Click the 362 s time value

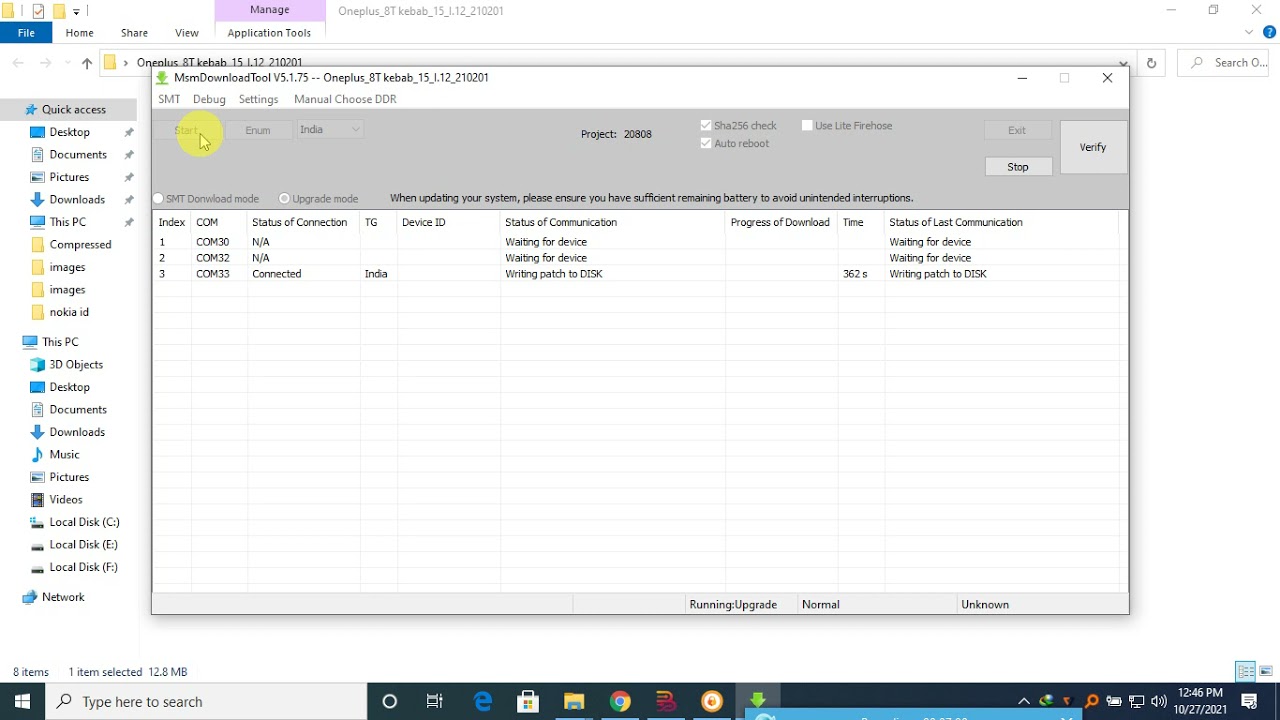point(855,274)
